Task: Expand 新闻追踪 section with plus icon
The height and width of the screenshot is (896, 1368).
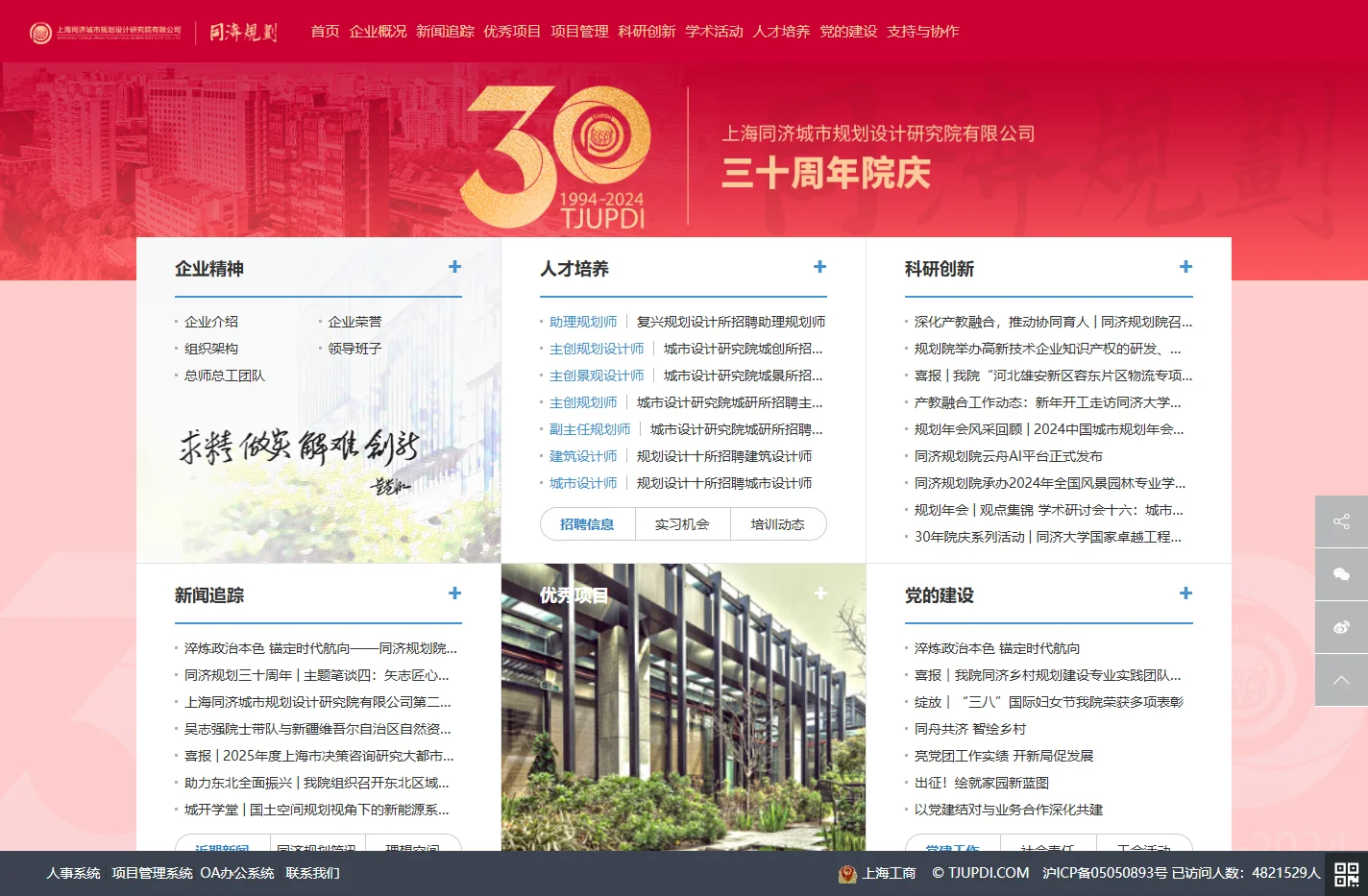Action: tap(455, 593)
